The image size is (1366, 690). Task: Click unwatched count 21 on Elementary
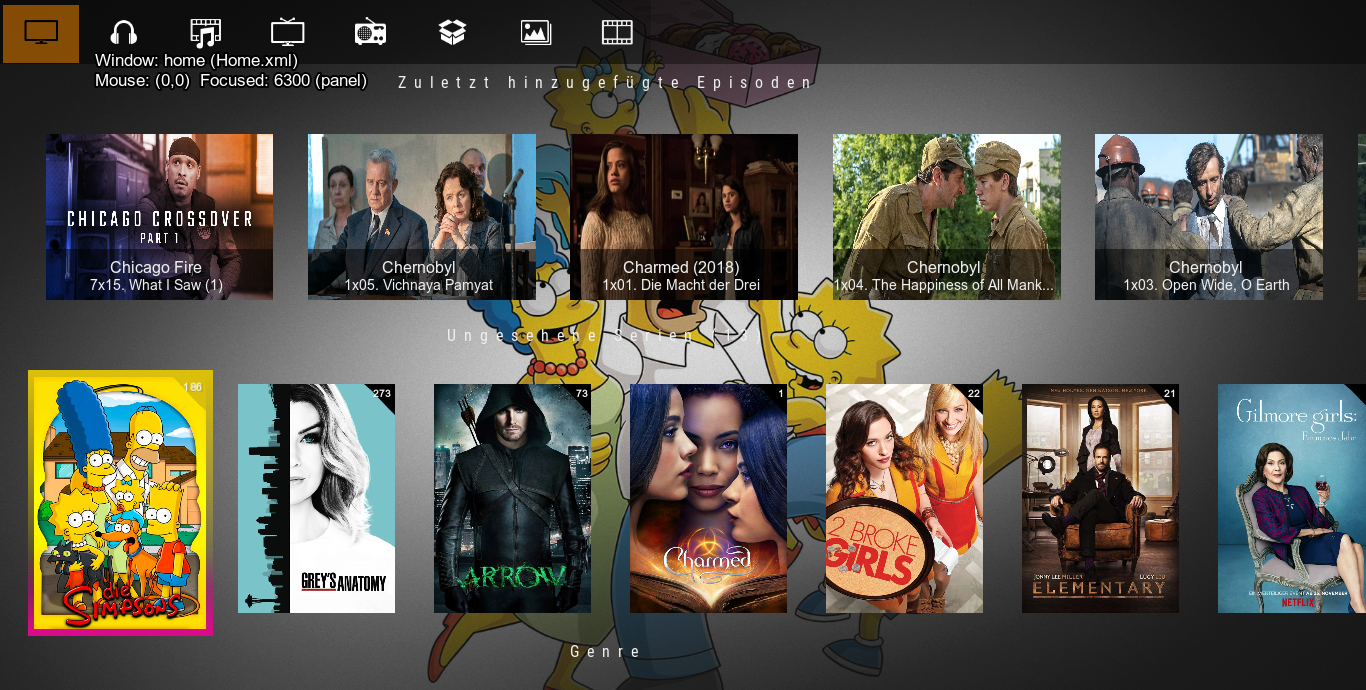(1170, 393)
